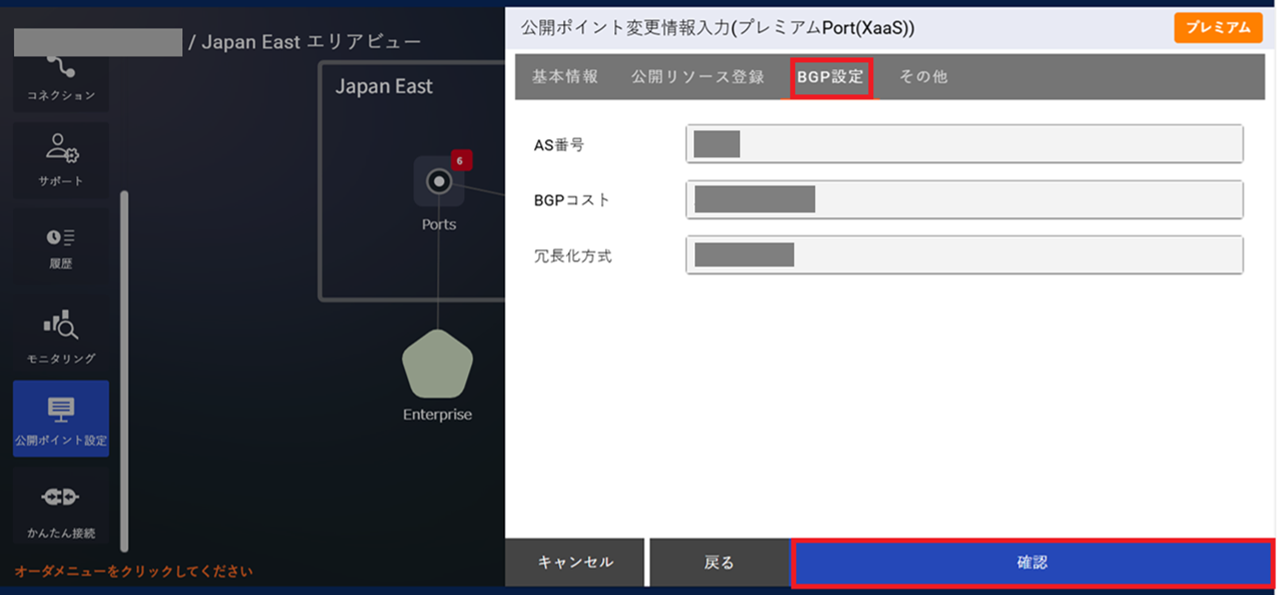The height and width of the screenshot is (595, 1280).
Task: Click the 履歴 history icon
Action: [60, 243]
